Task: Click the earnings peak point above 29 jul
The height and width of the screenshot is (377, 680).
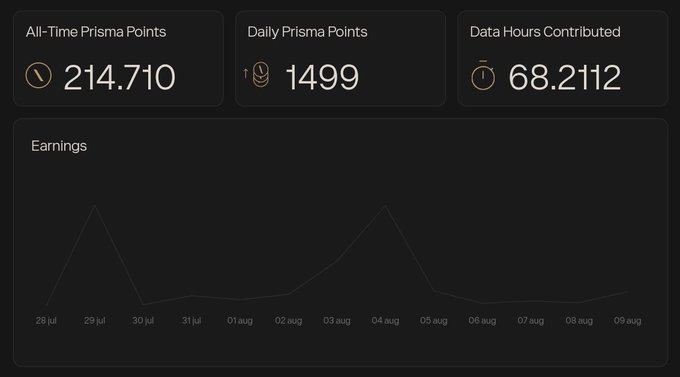Action: pos(95,206)
